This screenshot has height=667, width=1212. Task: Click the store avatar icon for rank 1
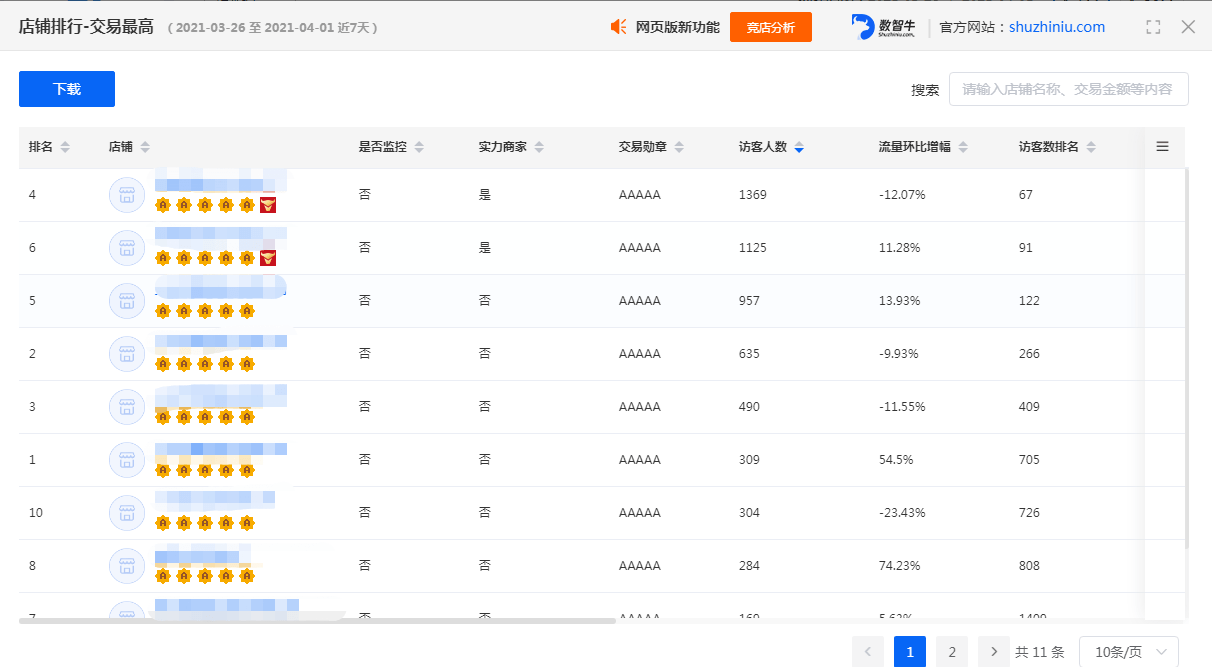tap(126, 460)
